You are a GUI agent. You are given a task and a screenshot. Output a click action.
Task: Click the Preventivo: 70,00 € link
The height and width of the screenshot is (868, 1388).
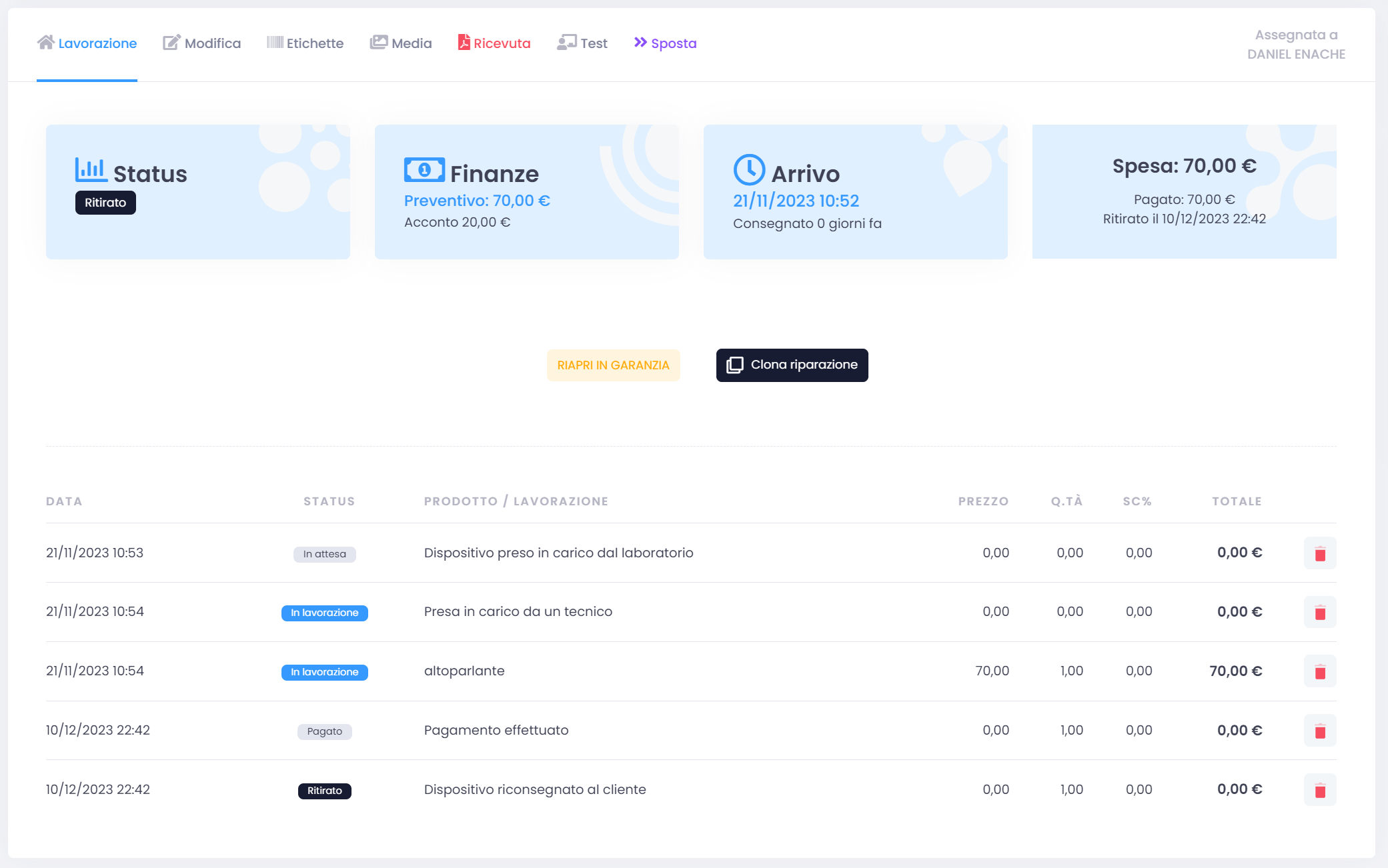click(477, 201)
